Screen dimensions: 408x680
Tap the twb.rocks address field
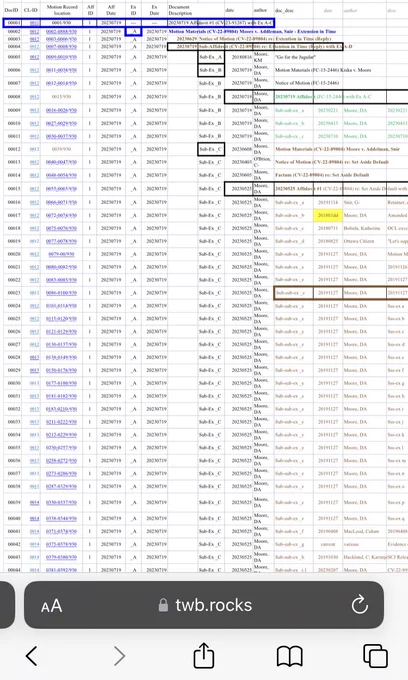click(204, 605)
